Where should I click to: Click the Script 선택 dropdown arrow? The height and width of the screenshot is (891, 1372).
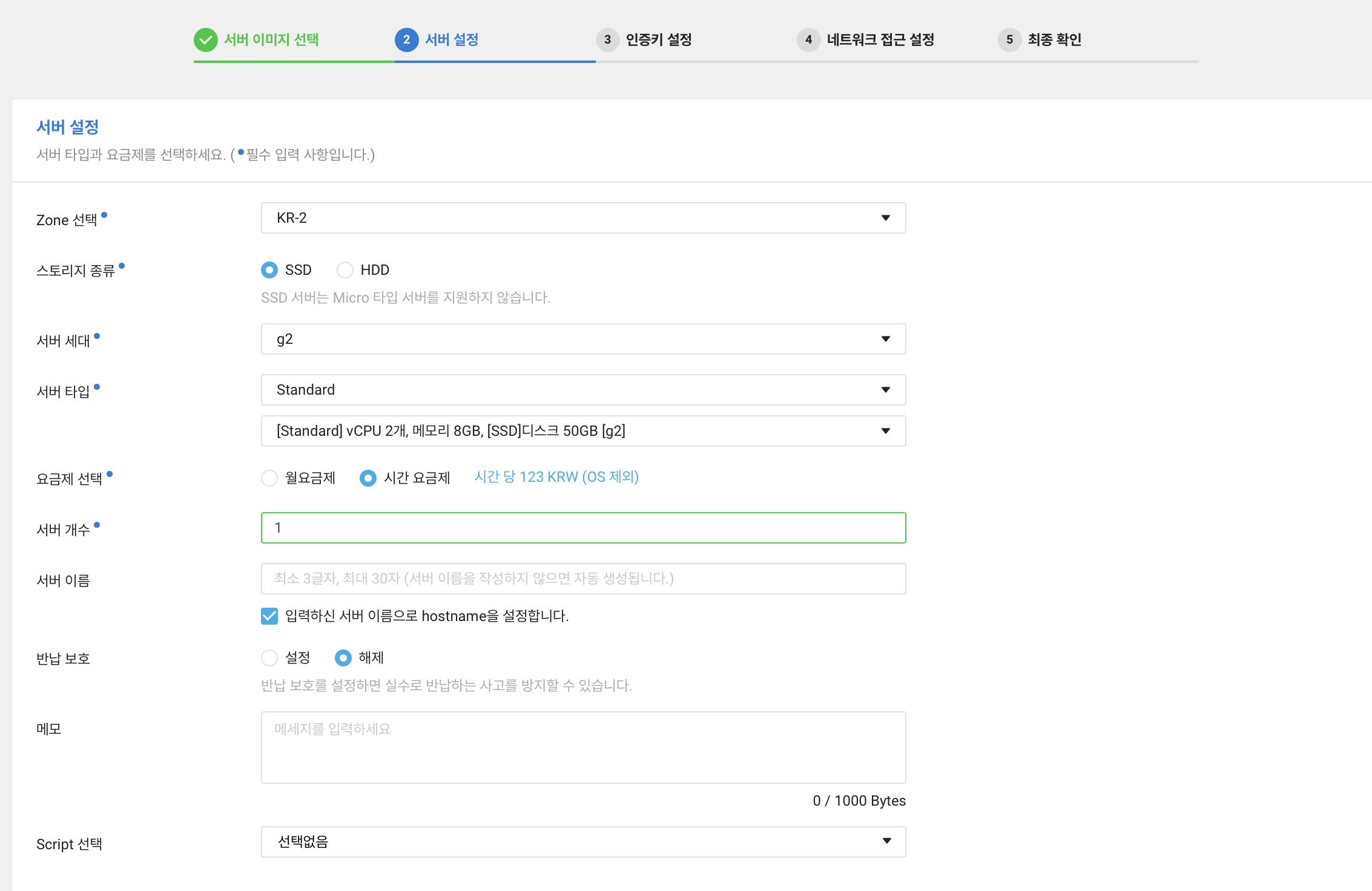(885, 841)
